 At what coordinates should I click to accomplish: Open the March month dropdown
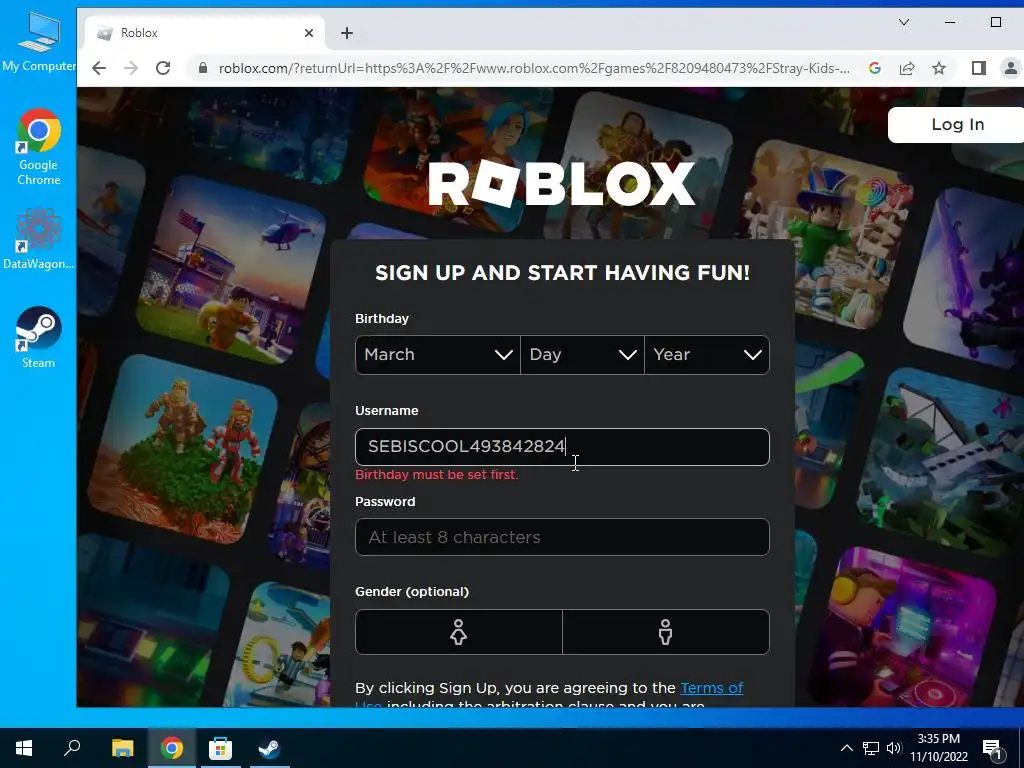[x=438, y=355]
